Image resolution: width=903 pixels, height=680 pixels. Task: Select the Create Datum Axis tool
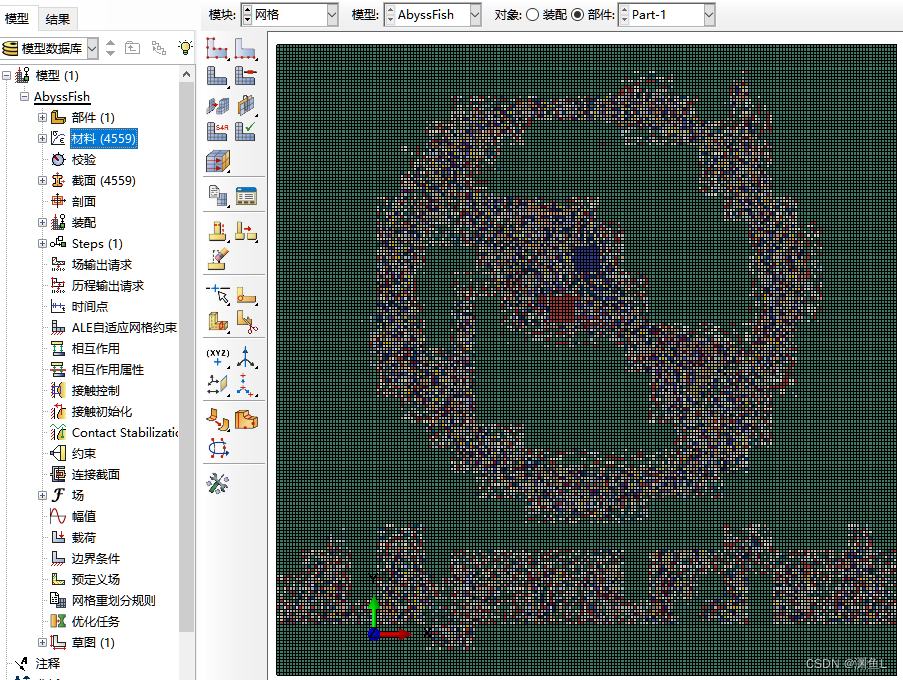point(246,295)
